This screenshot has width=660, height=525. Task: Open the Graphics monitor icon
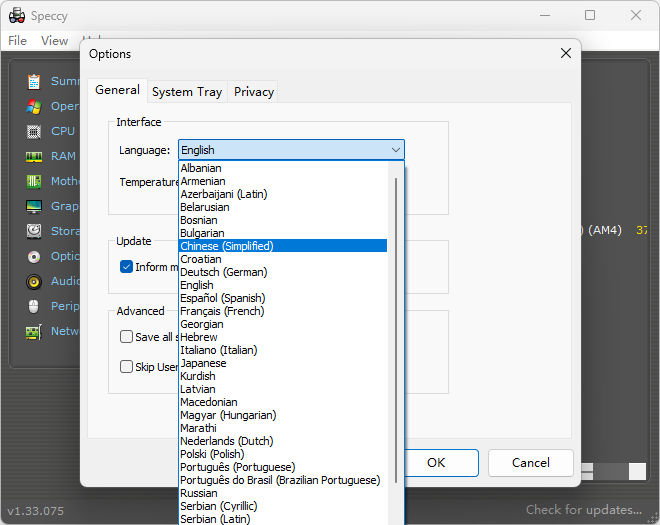click(x=34, y=206)
